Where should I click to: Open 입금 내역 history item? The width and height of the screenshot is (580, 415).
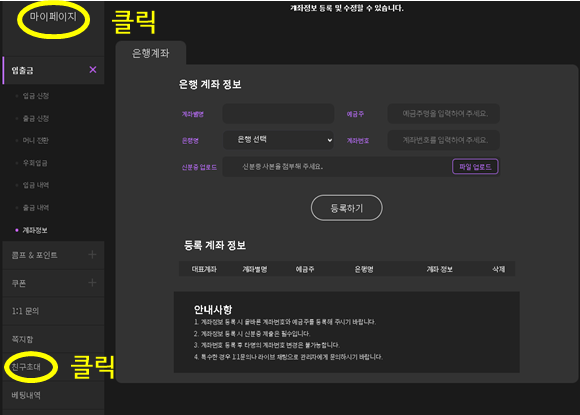36,185
